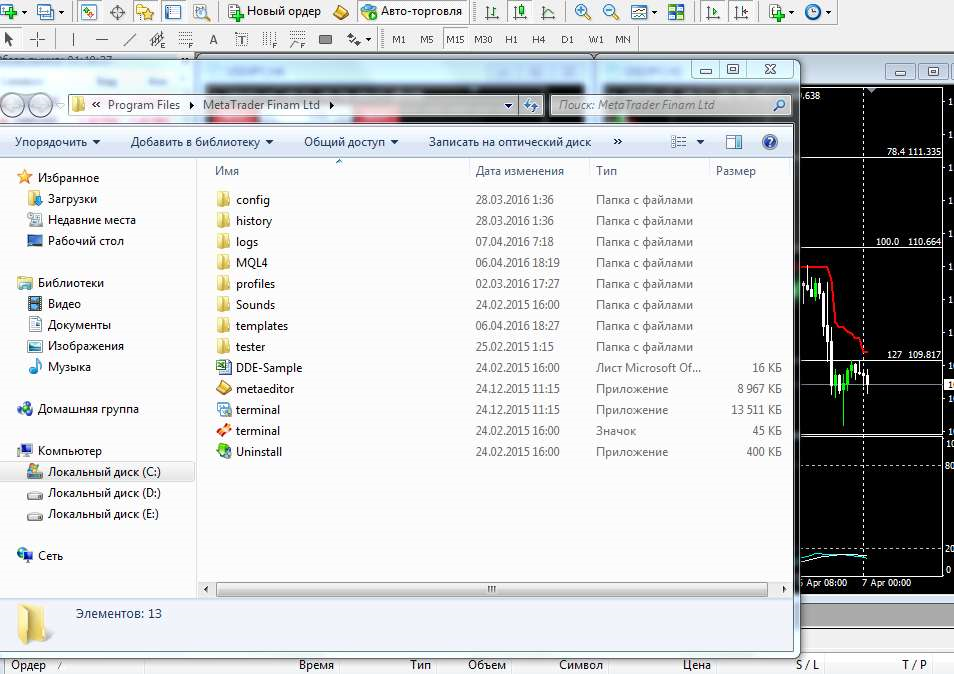Toggle chart shift button

click(x=741, y=11)
